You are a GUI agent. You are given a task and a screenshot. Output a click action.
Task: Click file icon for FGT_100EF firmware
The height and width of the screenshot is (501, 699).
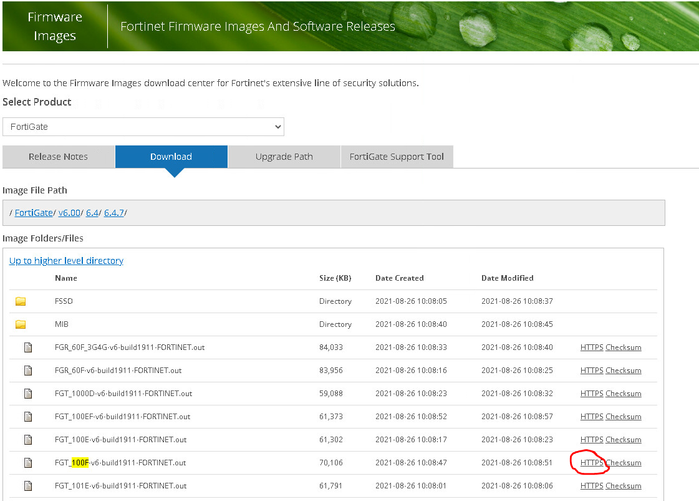(28, 416)
